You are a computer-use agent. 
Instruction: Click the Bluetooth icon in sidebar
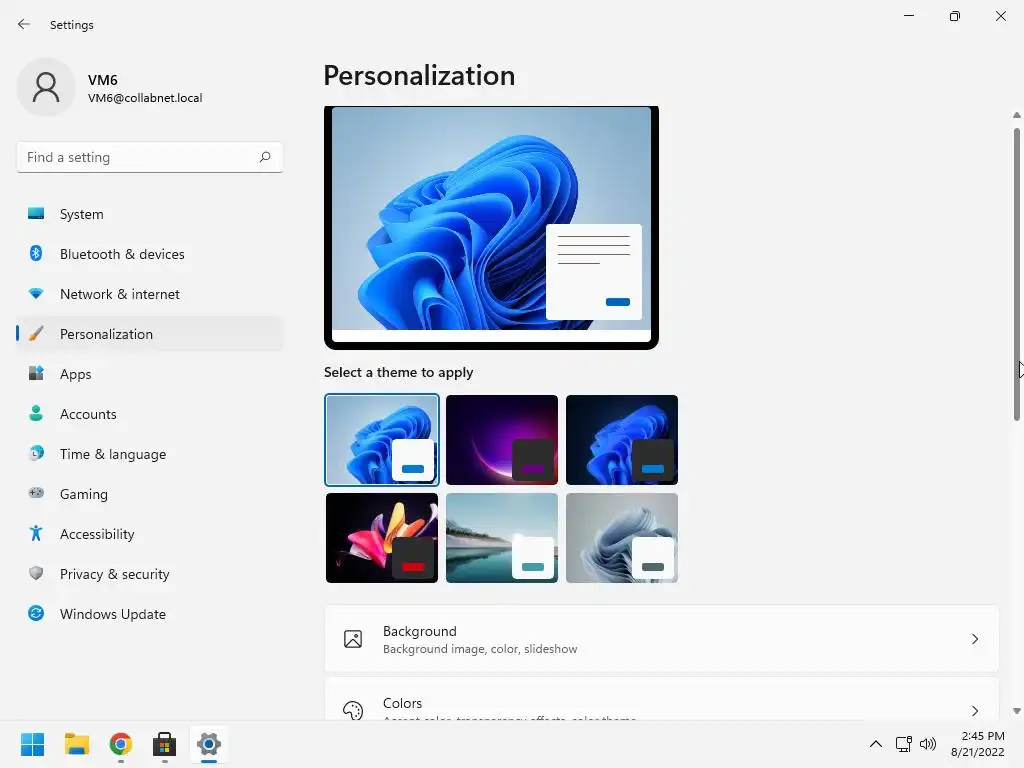pyautogui.click(x=36, y=253)
